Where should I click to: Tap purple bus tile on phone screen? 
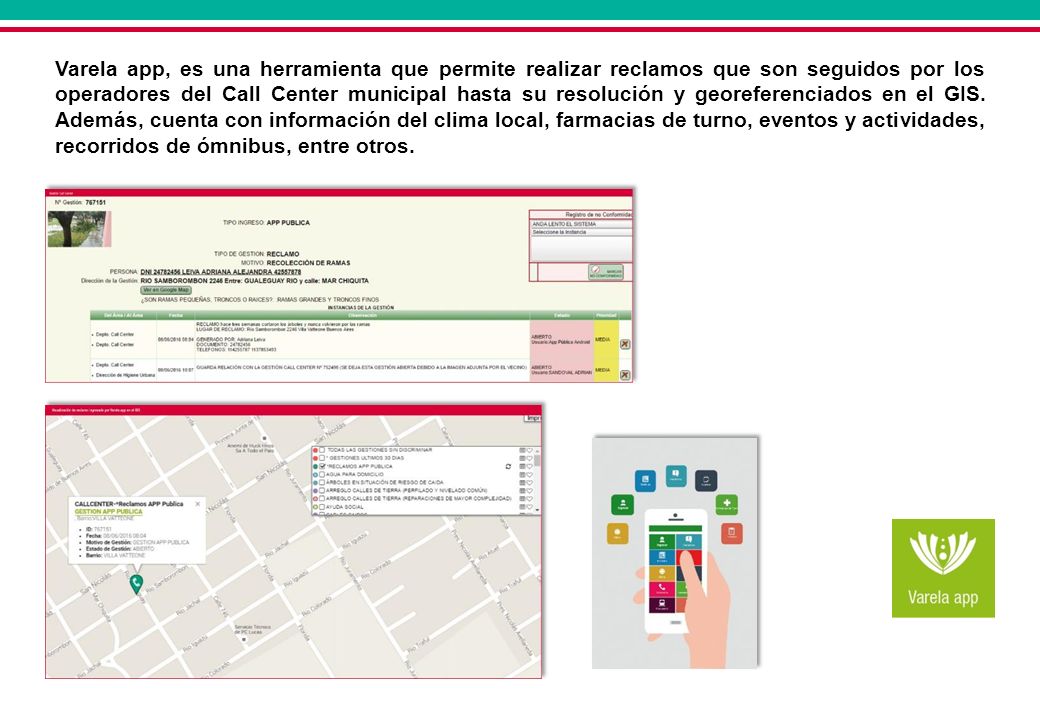[661, 605]
